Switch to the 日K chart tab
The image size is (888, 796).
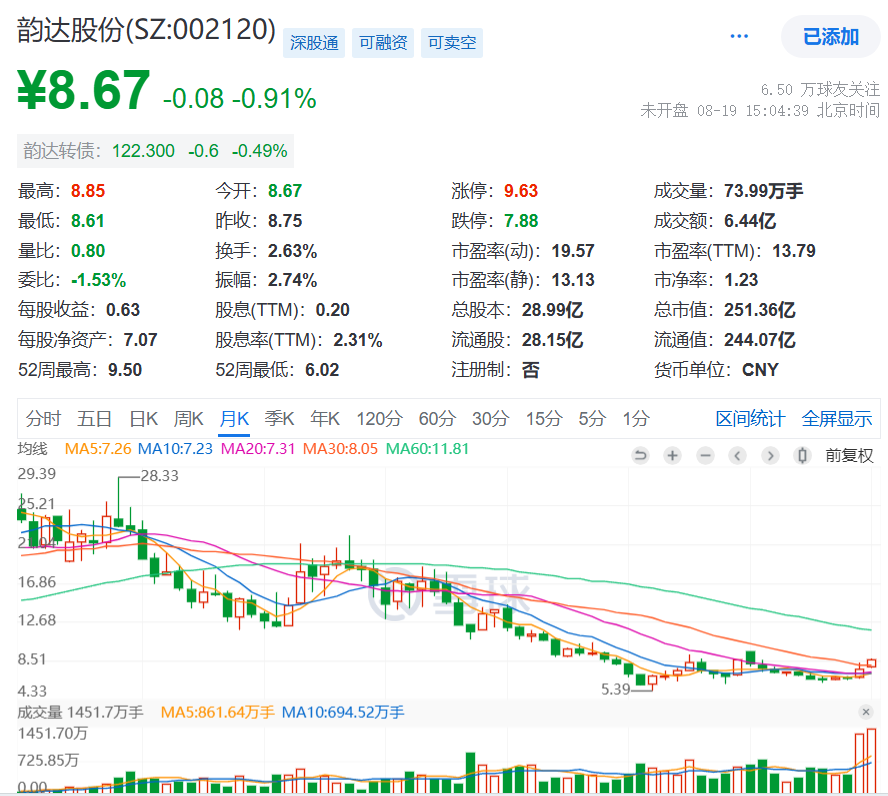point(143,419)
